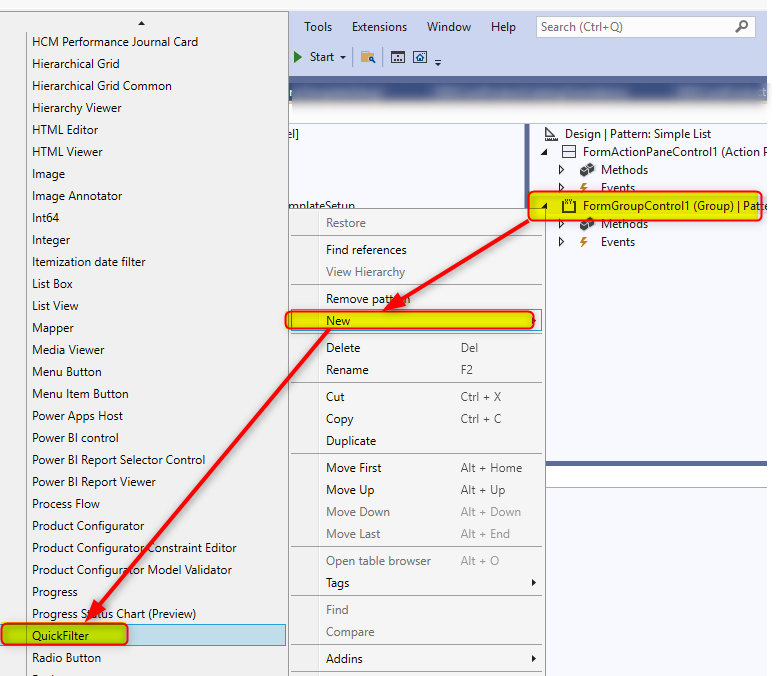Image resolution: width=777 pixels, height=676 pixels.
Task: Select Power BI Report Selector Control entry
Action: click(118, 460)
